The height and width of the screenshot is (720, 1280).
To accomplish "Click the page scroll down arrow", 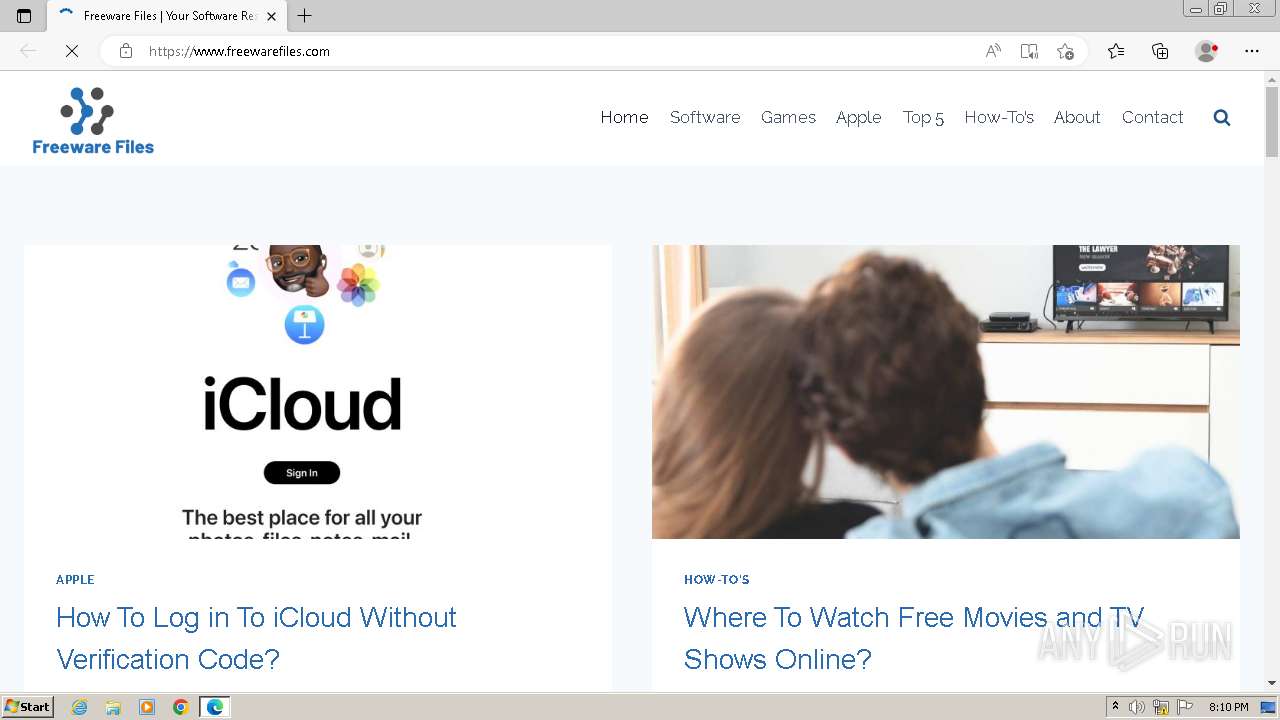I will [x=1272, y=683].
